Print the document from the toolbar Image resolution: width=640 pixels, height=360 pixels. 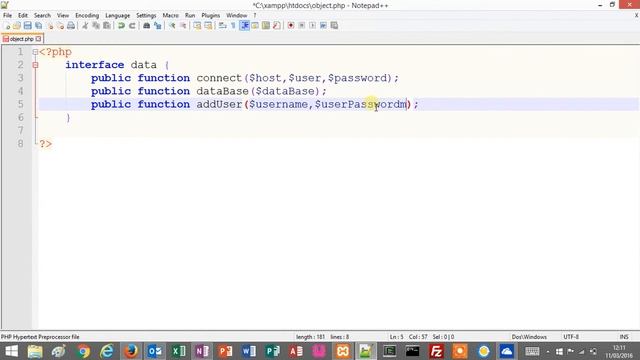71,26
